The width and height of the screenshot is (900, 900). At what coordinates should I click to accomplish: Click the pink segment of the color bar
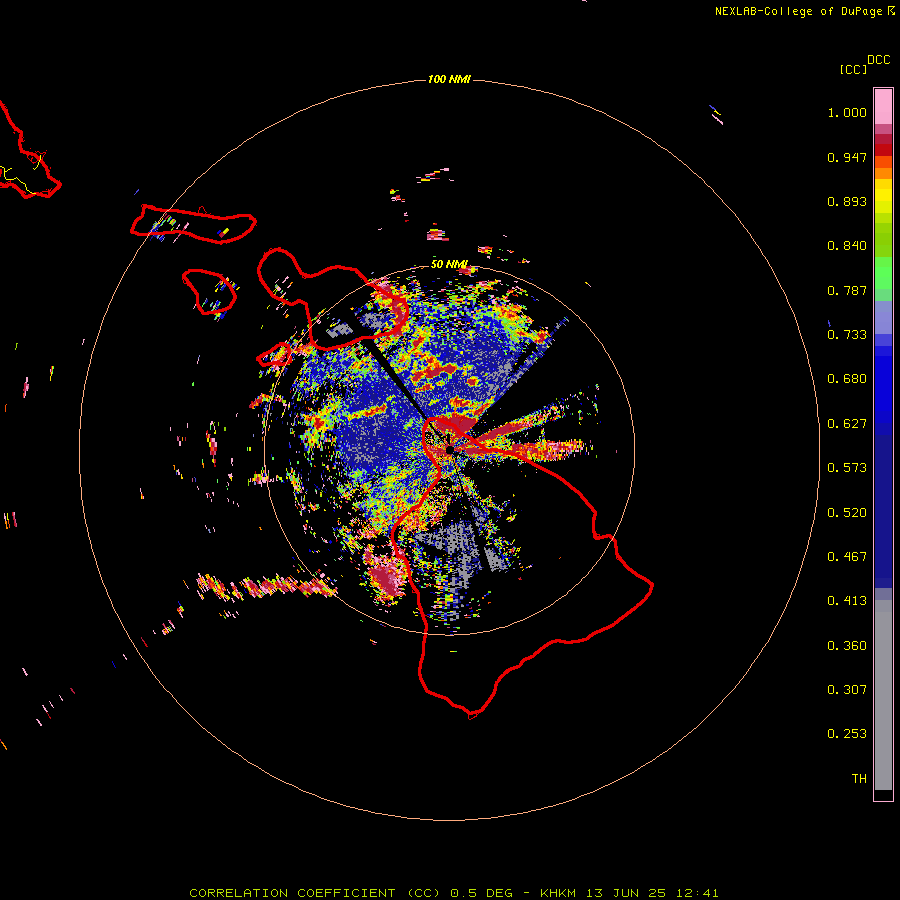click(x=883, y=107)
